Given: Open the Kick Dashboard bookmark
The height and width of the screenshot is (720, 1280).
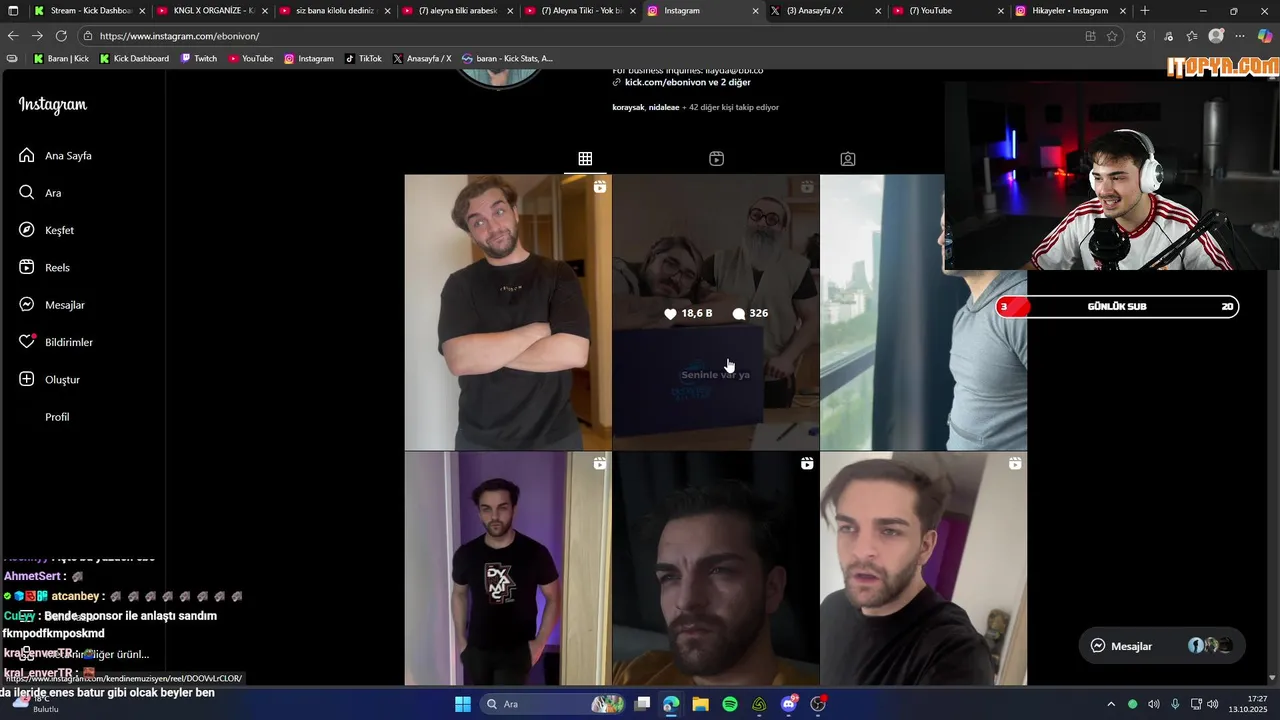Looking at the screenshot, I should [x=134, y=59].
